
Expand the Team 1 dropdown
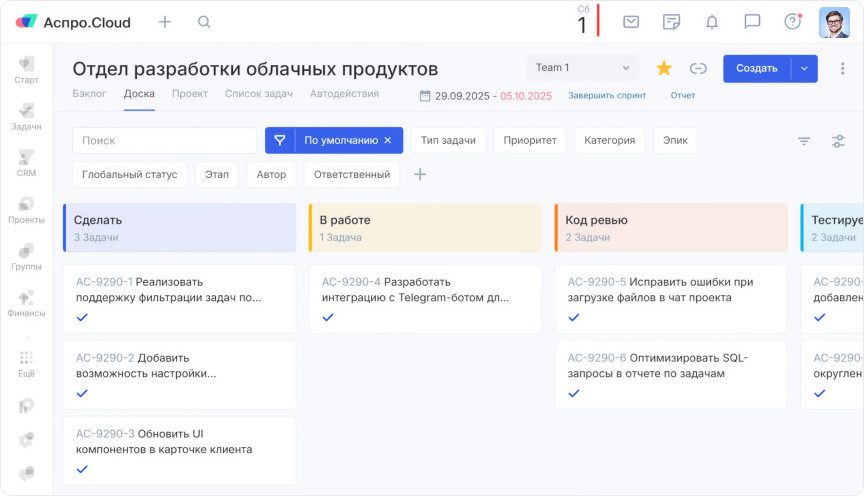point(583,68)
